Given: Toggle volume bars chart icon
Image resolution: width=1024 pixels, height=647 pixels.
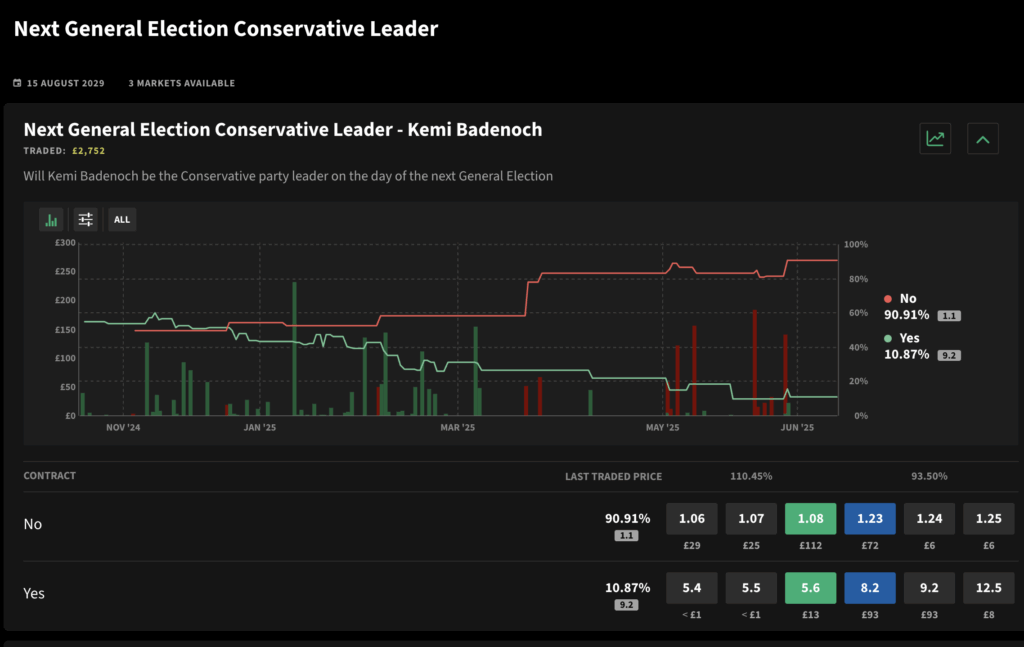Looking at the screenshot, I should 51,219.
